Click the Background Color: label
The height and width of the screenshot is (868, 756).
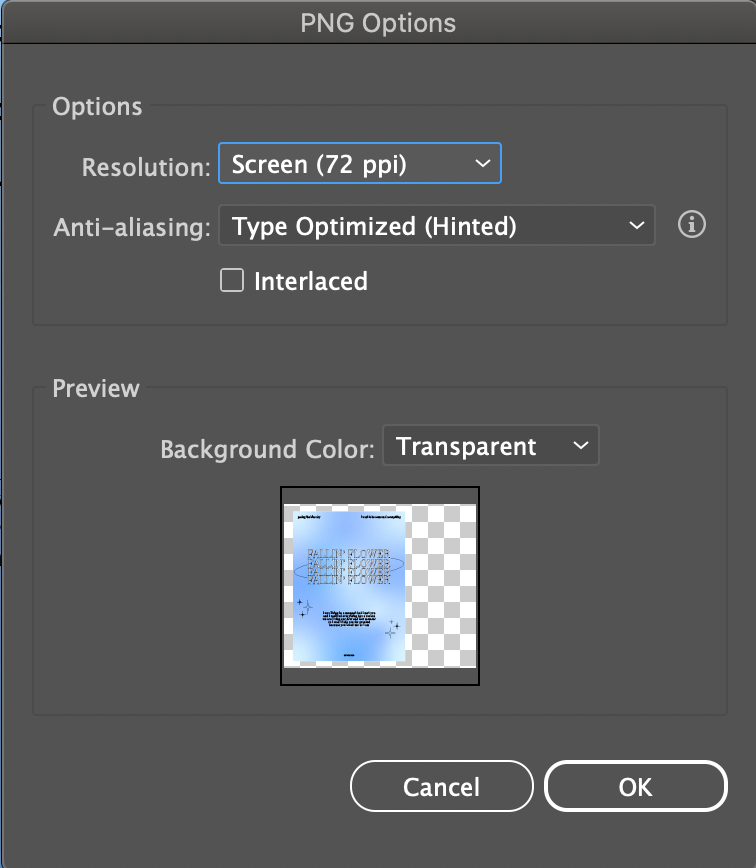click(x=267, y=449)
